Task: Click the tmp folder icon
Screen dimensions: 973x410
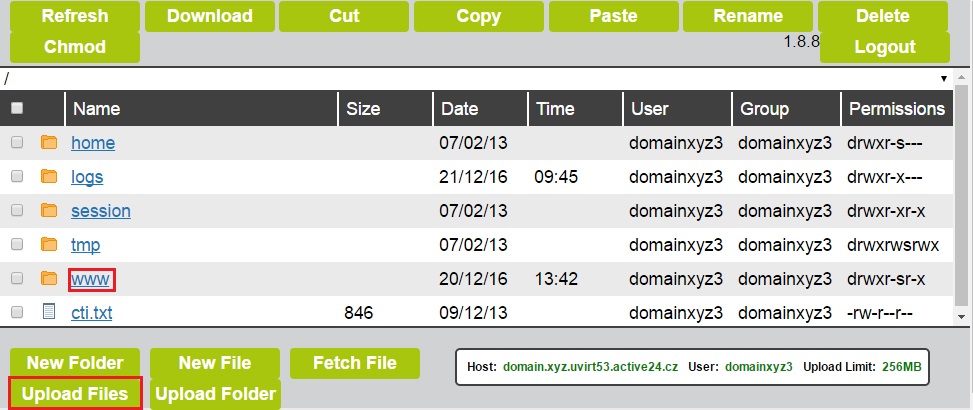Action: point(49,245)
